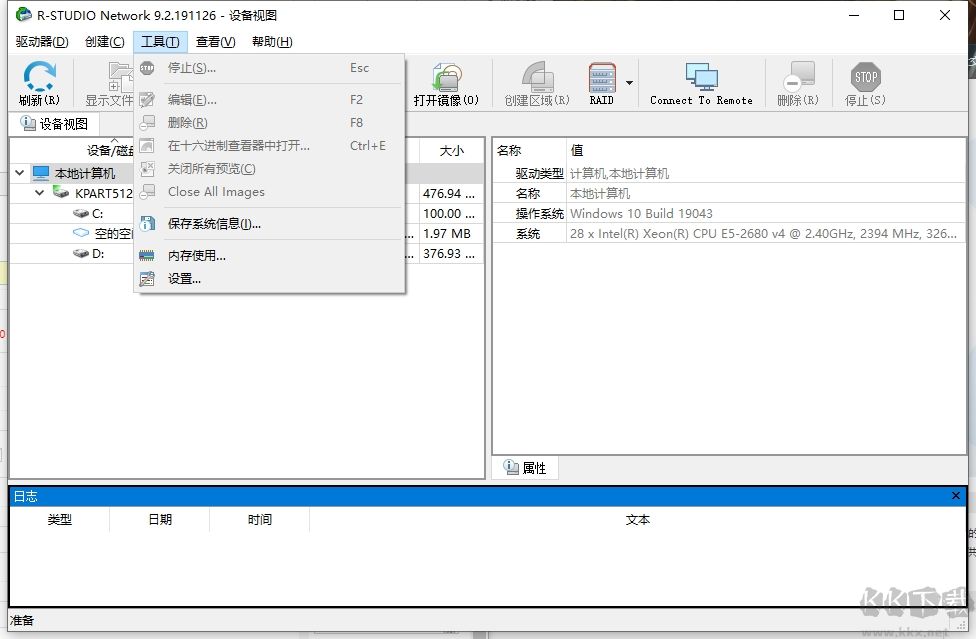Screen dimensions: 976x639
Task: Click the 376.93 size cell for D:
Action: 449,253
